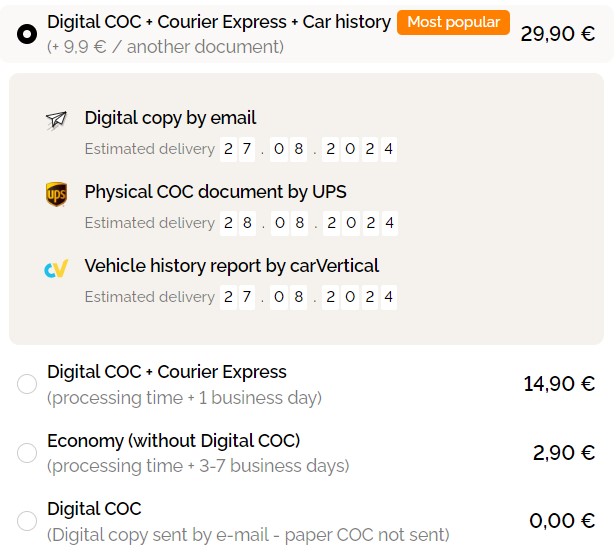Click the 2,90 € Economy price
Viewport: 616px width, 553px height.
click(x=564, y=453)
